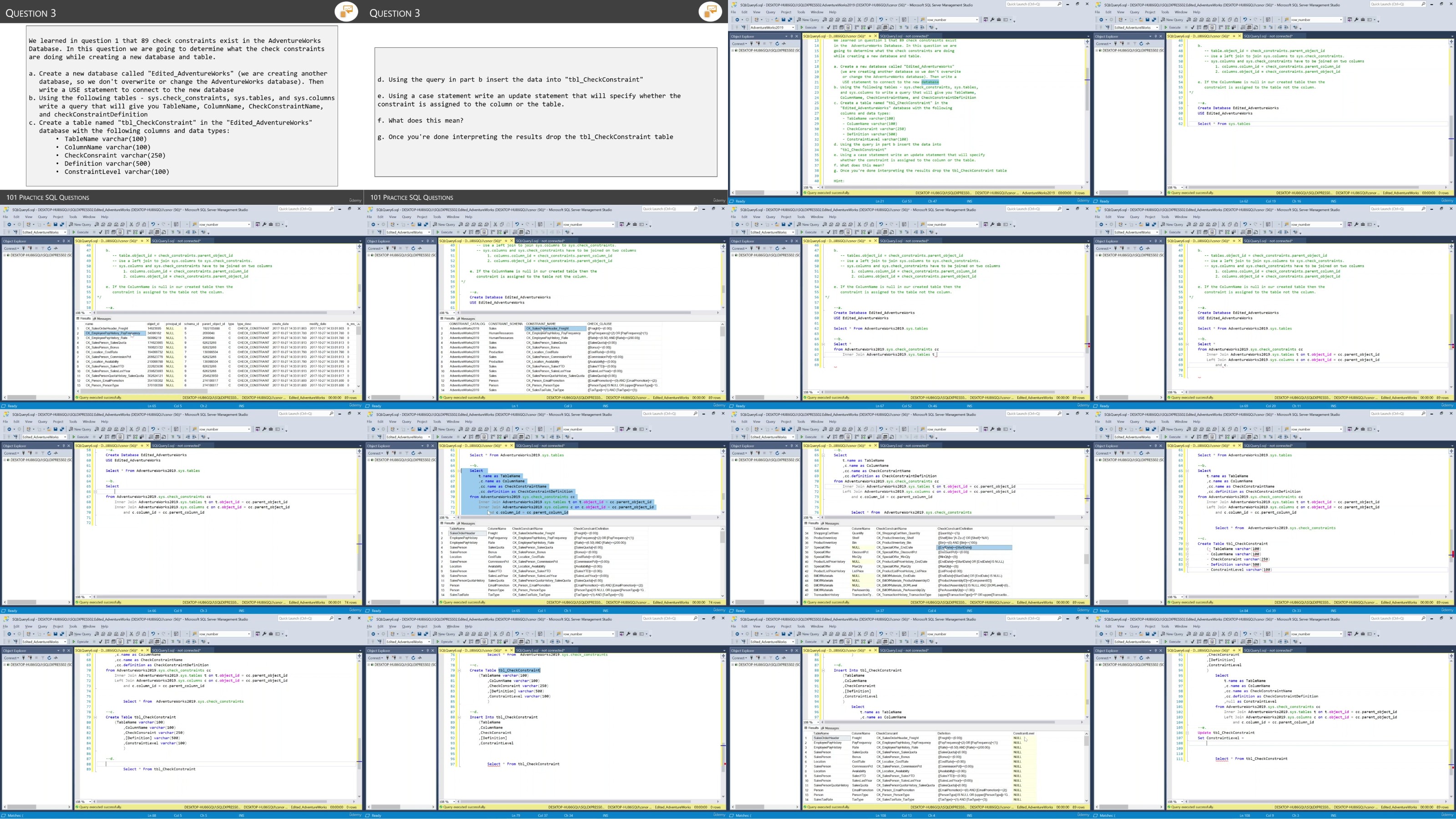Click orange presentation icon on first Question 3 slide
Image resolution: width=1456 pixels, height=819 pixels.
coord(346,11)
